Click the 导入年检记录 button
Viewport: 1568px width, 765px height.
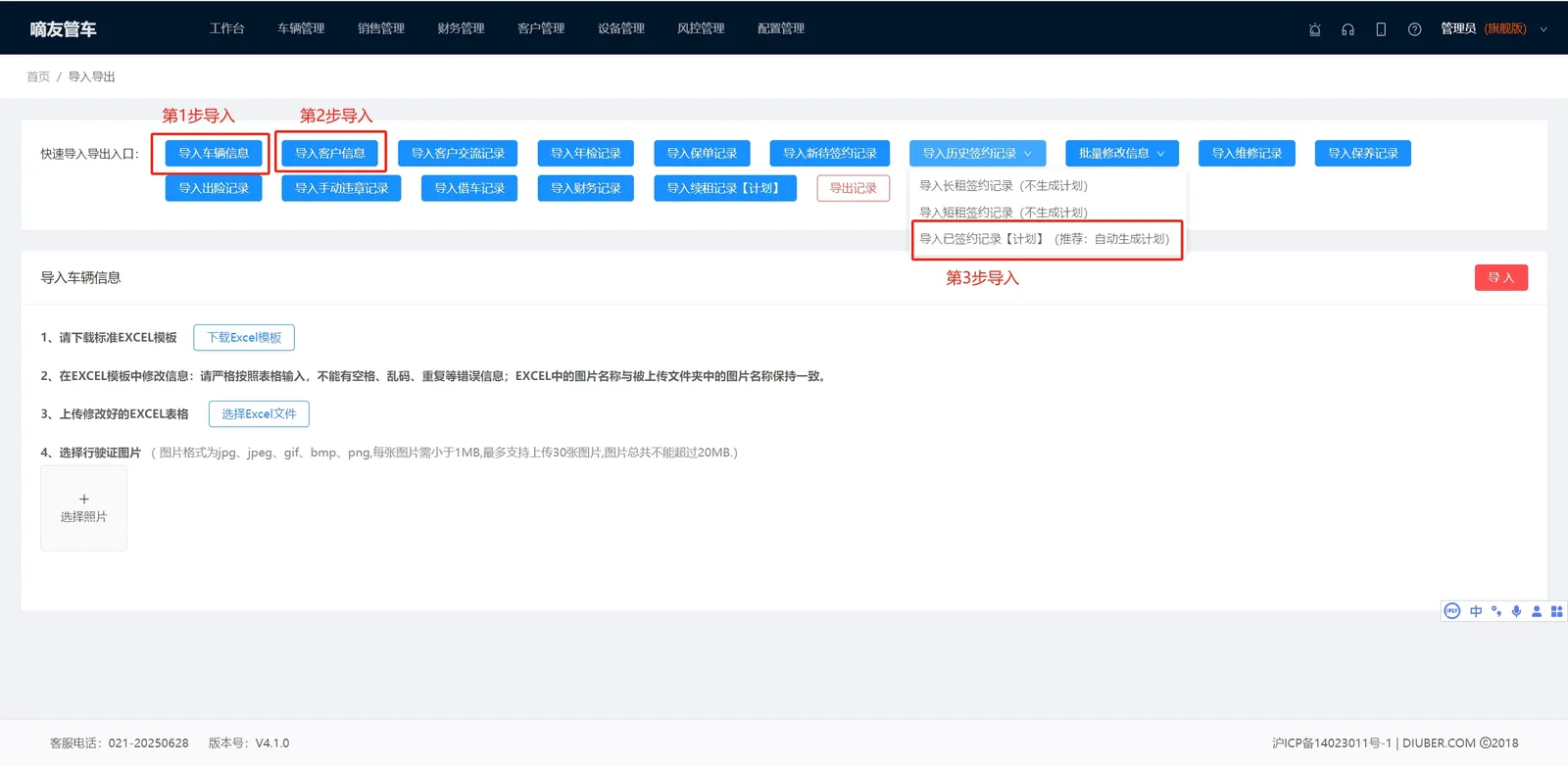[586, 154]
